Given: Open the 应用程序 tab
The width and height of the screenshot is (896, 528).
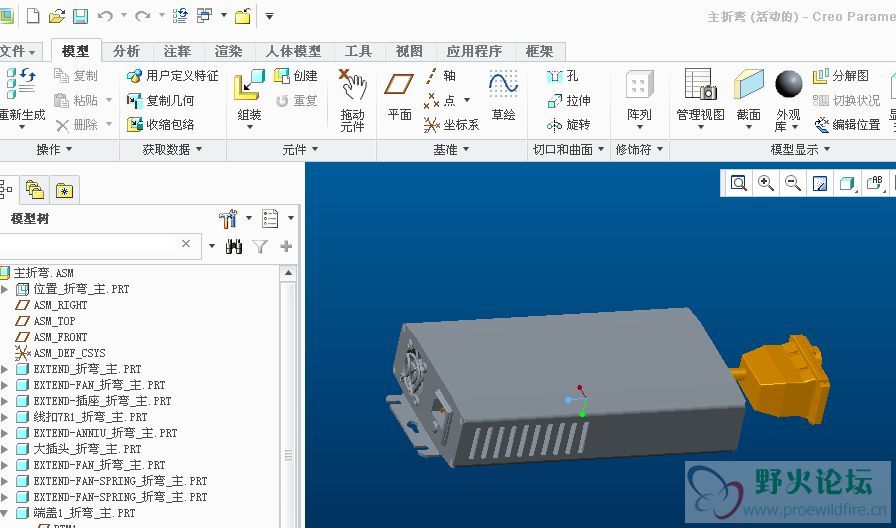Looking at the screenshot, I should 474,51.
